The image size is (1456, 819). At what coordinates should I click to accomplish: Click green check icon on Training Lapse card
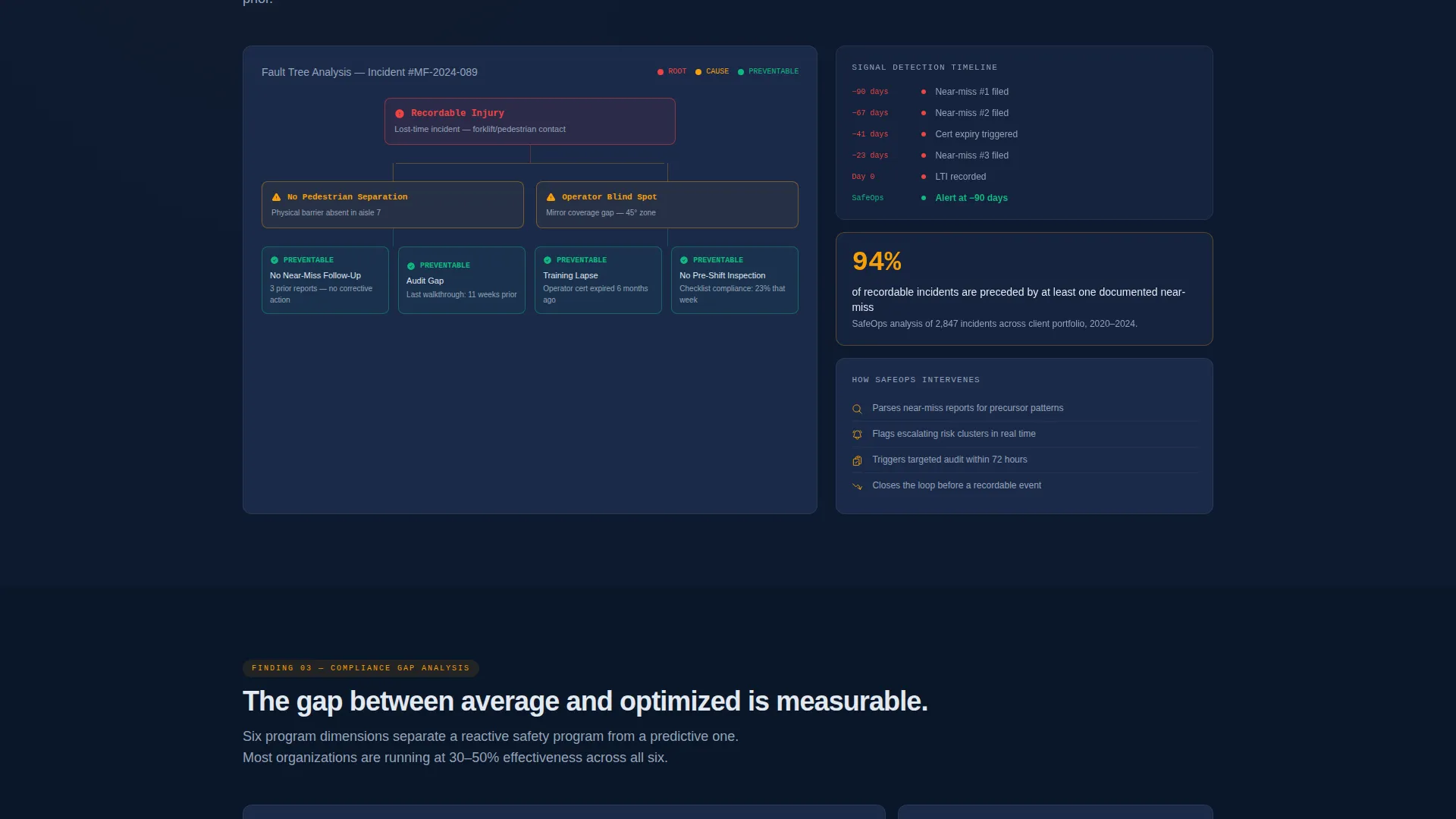click(548, 260)
